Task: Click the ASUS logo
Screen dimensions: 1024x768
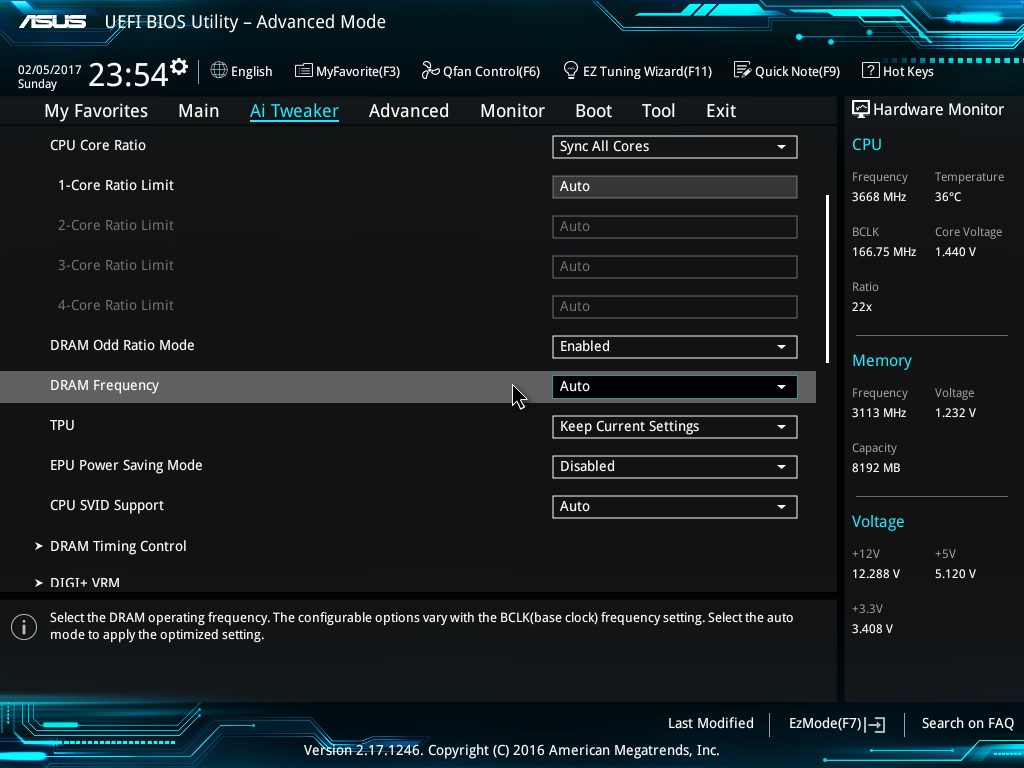Action: tap(52, 22)
